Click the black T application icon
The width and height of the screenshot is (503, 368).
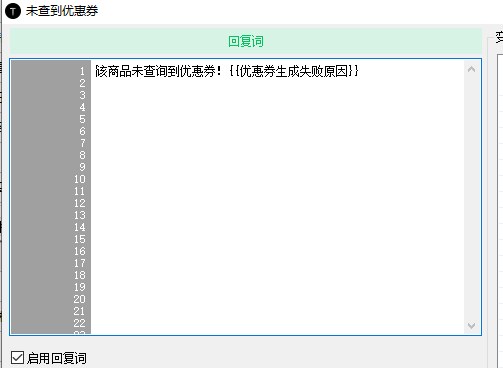(x=13, y=11)
